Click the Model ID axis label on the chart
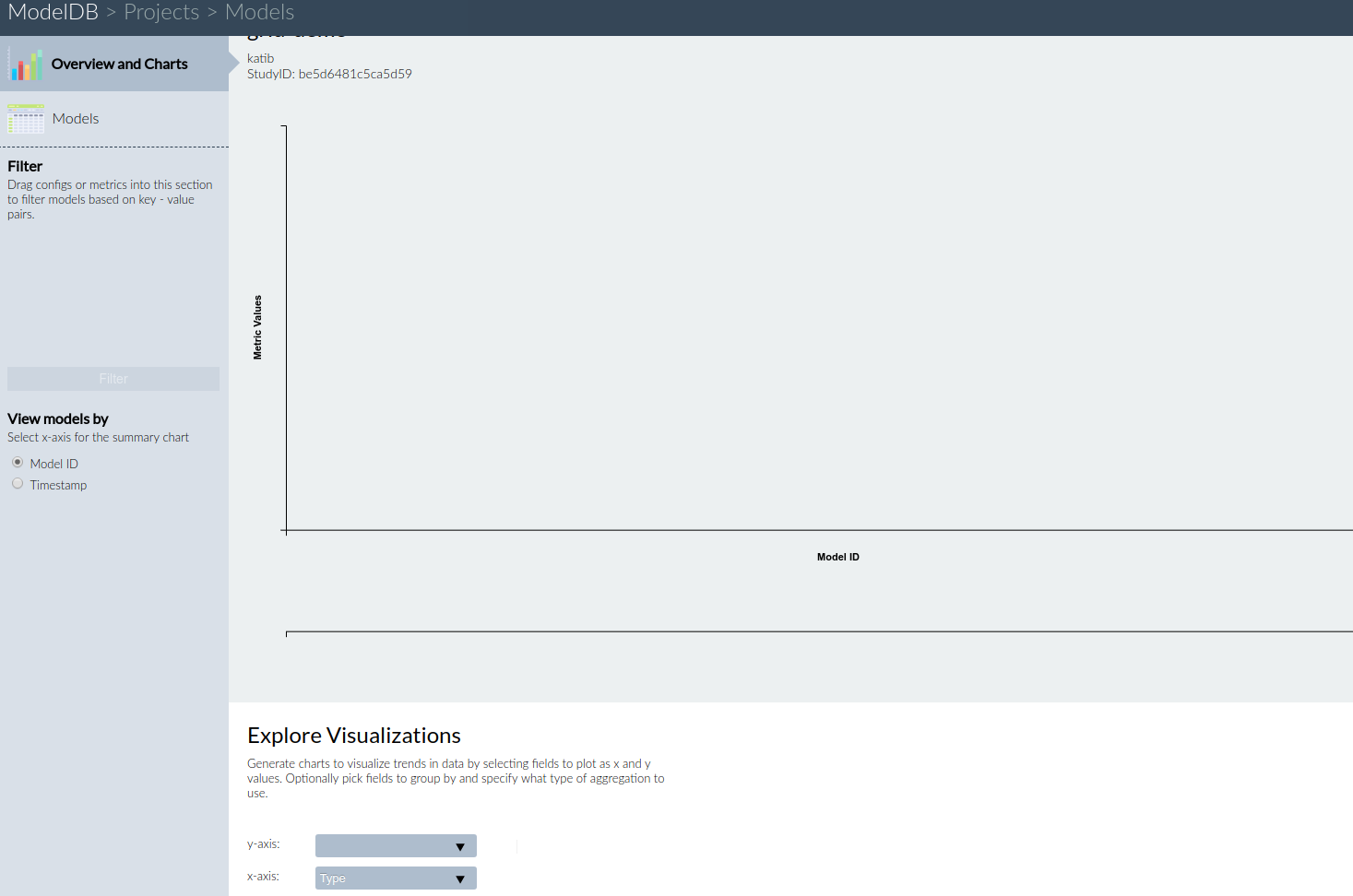This screenshot has width=1353, height=896. tap(837, 556)
